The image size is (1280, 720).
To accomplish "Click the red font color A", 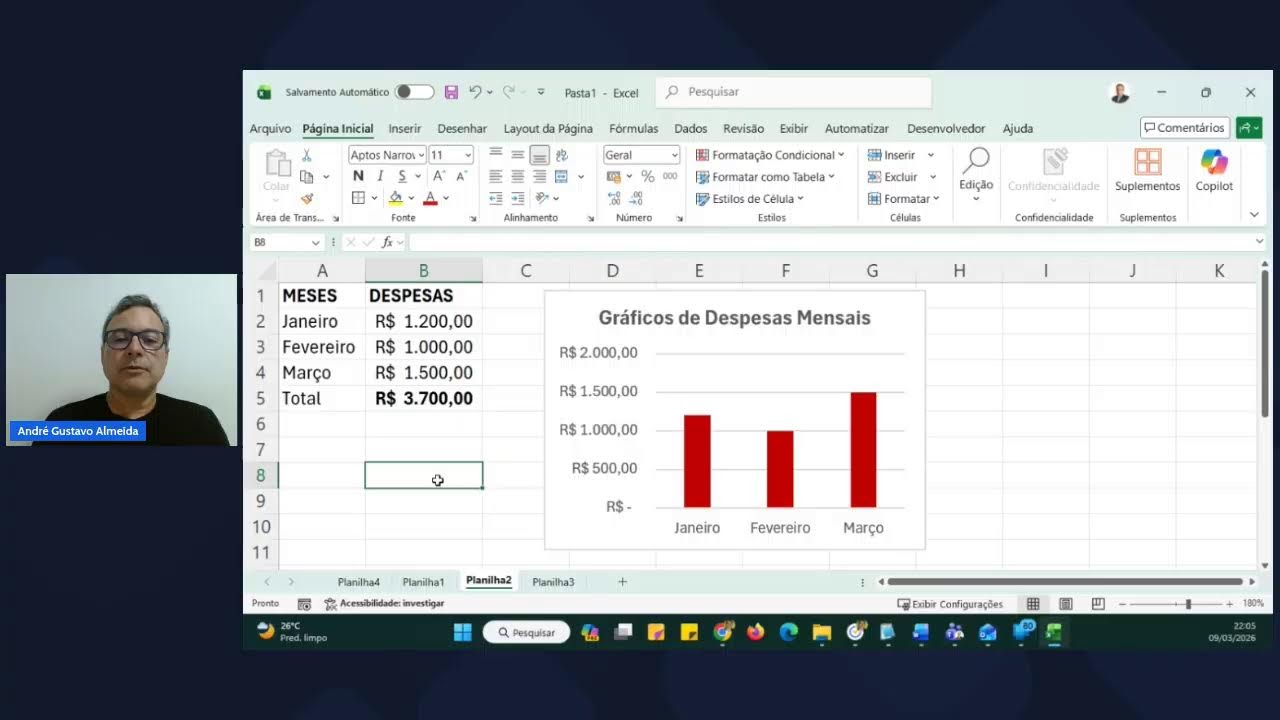I will coord(430,198).
